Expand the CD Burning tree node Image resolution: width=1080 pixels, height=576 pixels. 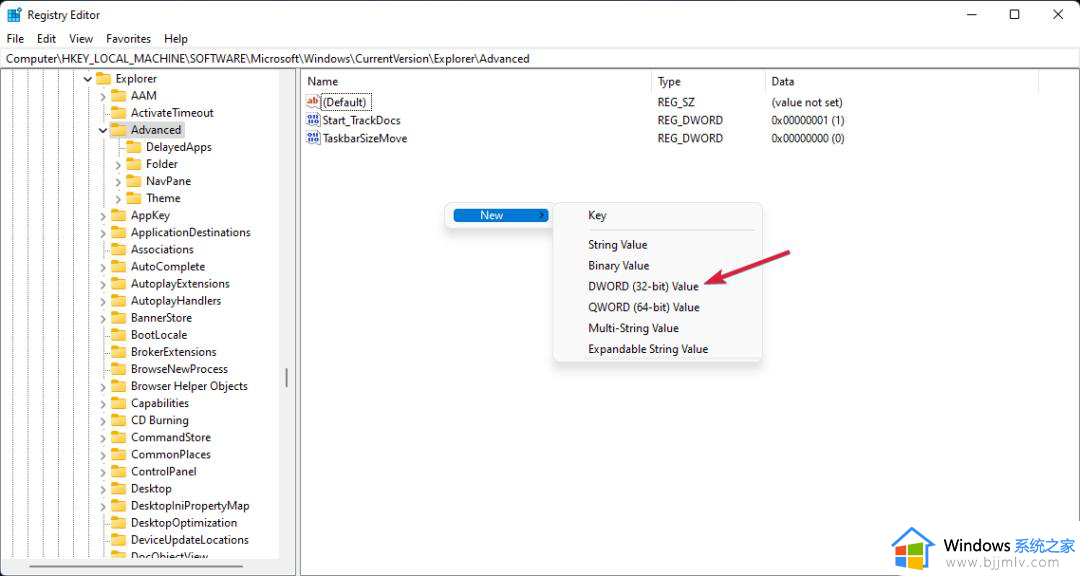pos(103,421)
